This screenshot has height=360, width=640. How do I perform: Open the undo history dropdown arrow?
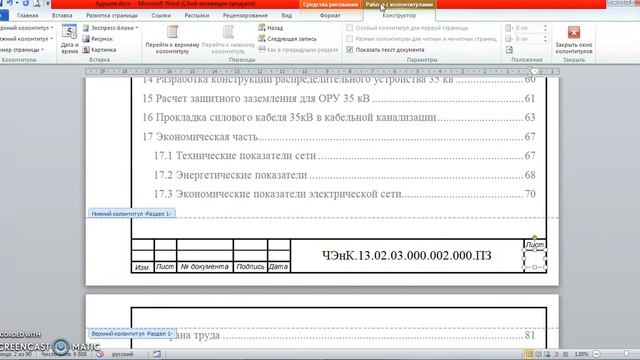pos(17,3)
